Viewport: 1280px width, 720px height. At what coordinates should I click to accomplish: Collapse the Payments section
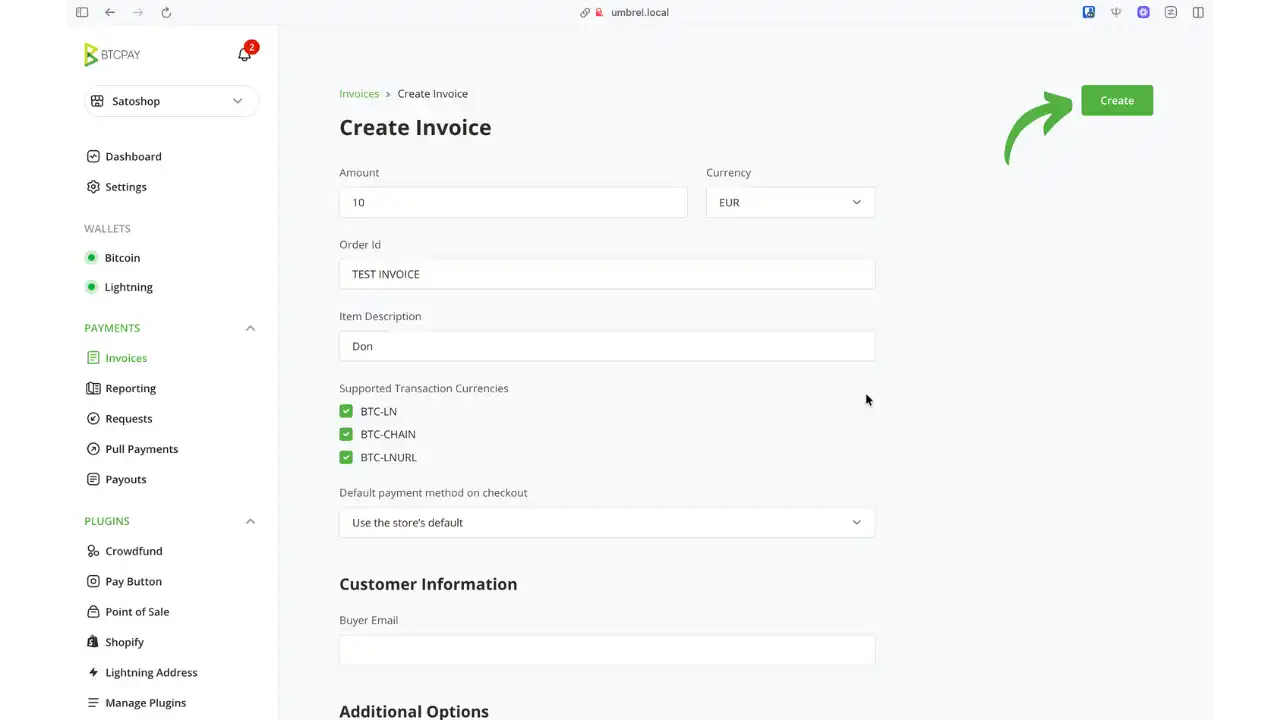click(250, 328)
